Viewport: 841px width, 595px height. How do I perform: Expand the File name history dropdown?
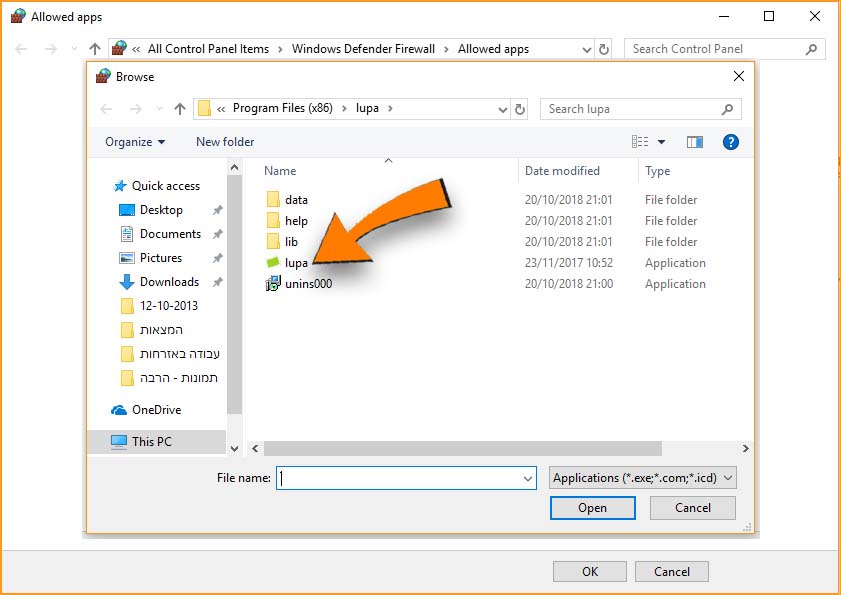[528, 479]
